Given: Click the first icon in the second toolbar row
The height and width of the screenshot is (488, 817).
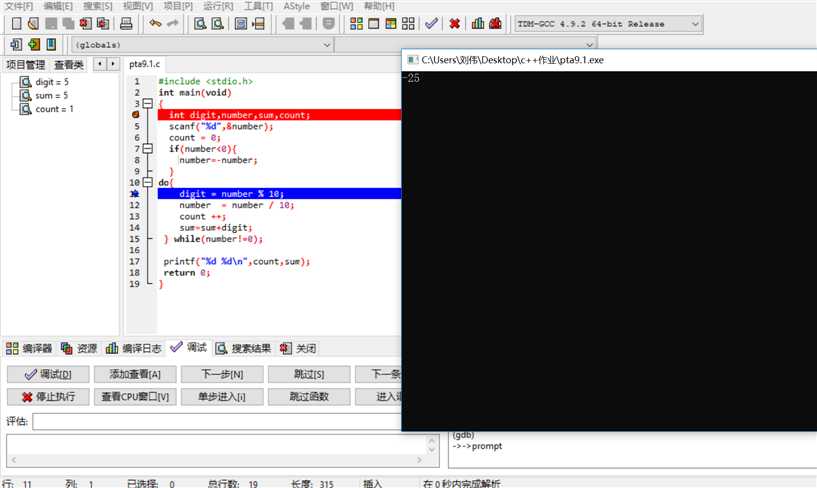Looking at the screenshot, I should [16, 45].
